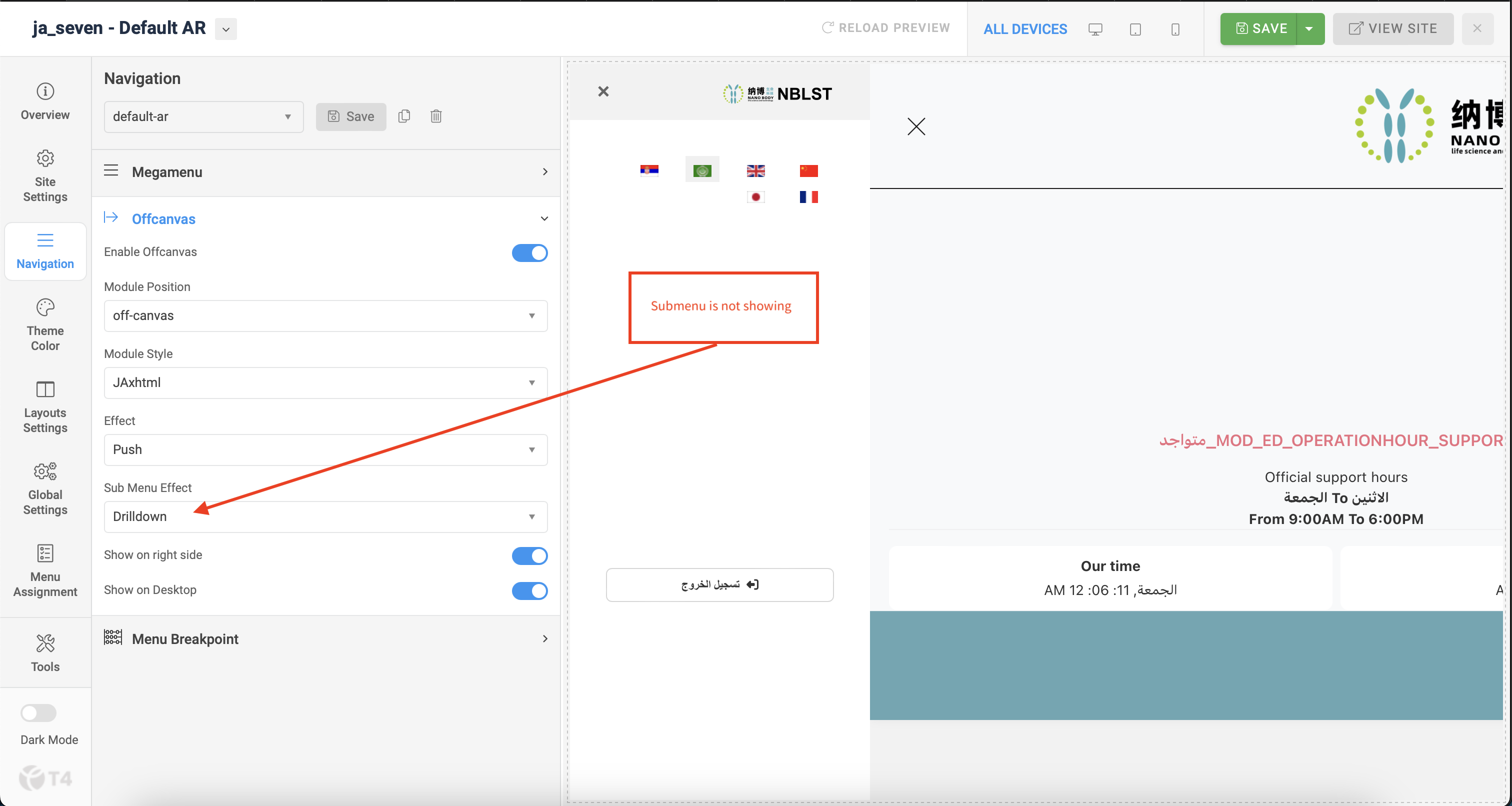Screen dimensions: 1512x806
Task: Click the RELOAD PREVIEW button
Action: click(x=885, y=27)
